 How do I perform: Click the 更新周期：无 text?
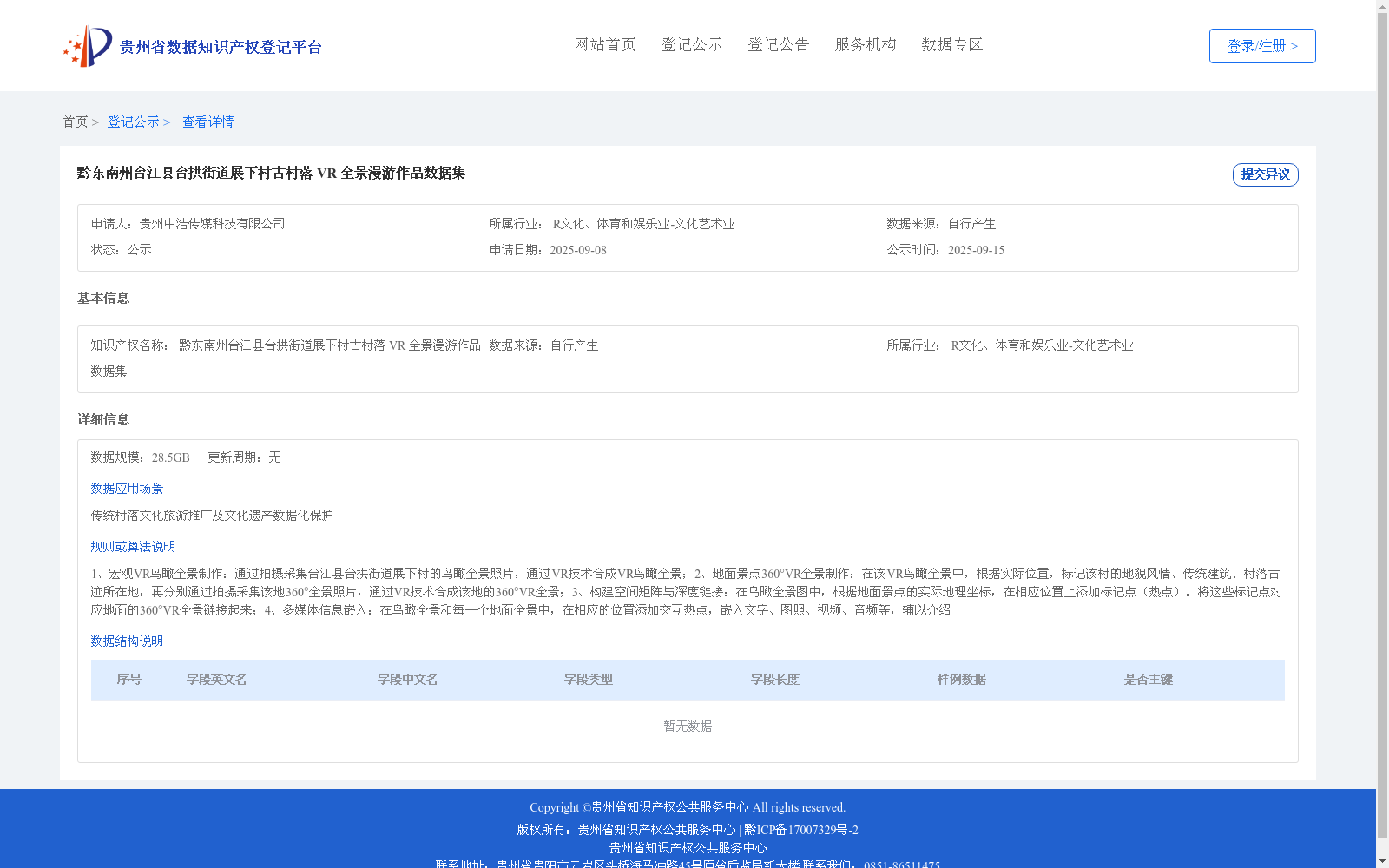pyautogui.click(x=244, y=457)
